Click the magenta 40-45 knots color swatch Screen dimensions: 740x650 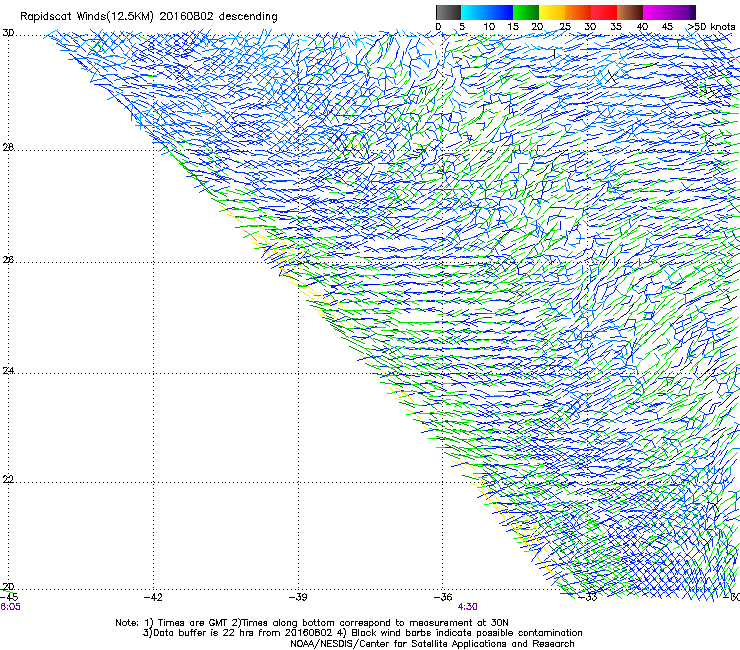[x=656, y=12]
